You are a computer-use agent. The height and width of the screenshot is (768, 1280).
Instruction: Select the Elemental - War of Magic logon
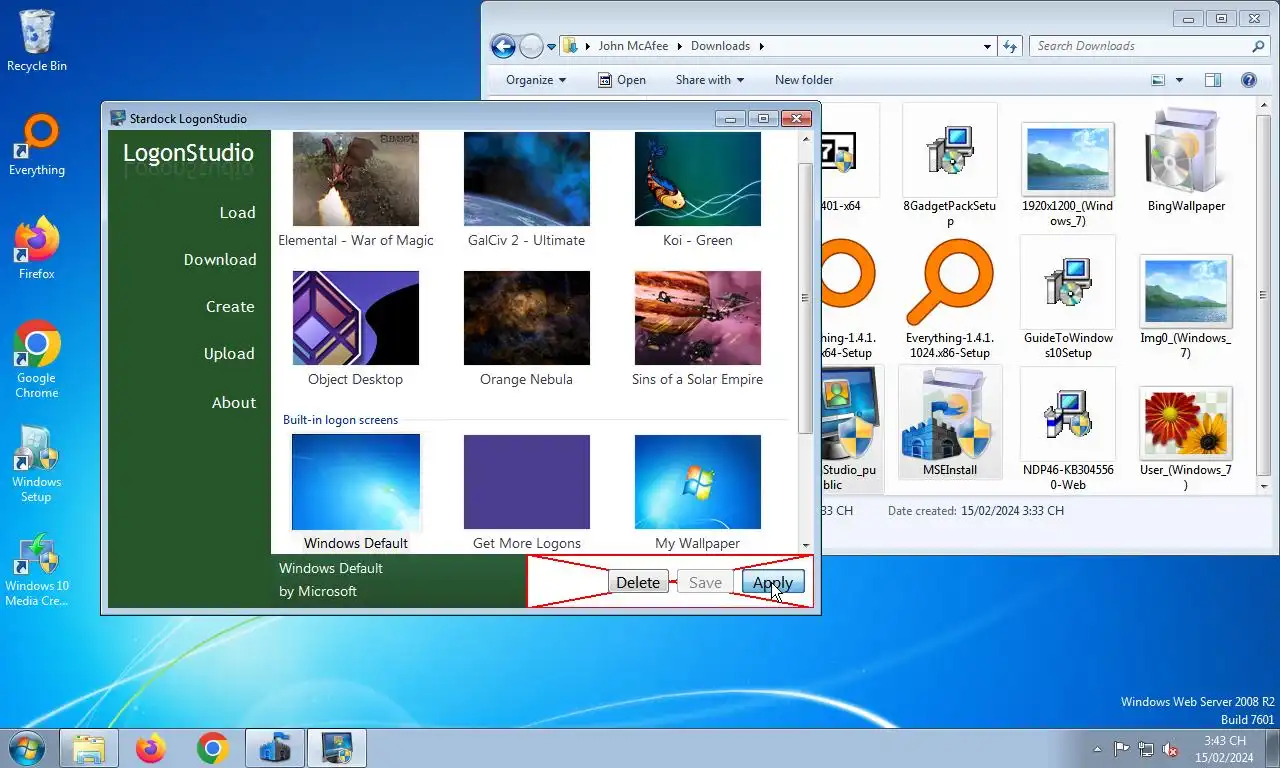(x=356, y=190)
